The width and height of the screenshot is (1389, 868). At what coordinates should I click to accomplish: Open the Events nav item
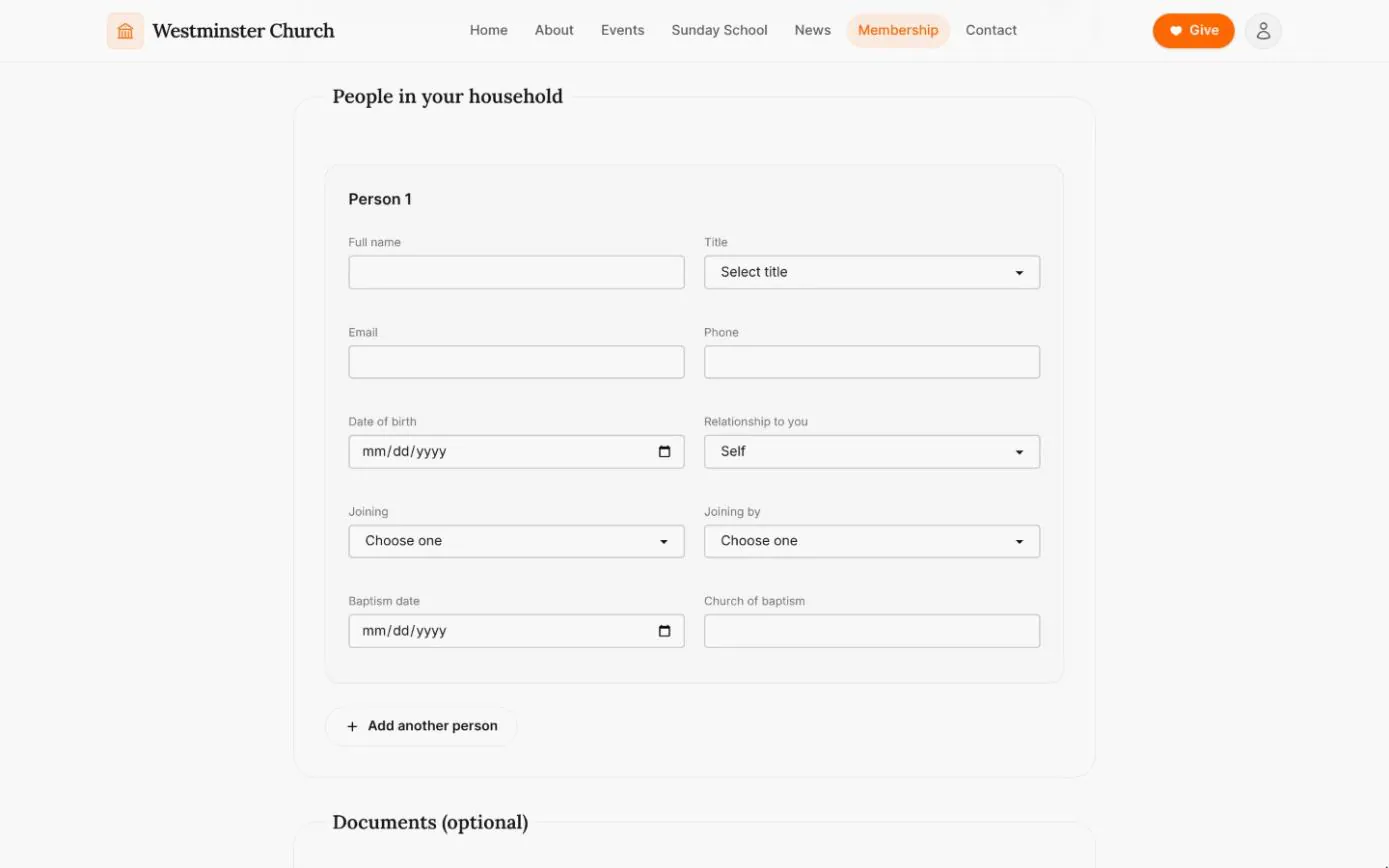[x=623, y=31]
